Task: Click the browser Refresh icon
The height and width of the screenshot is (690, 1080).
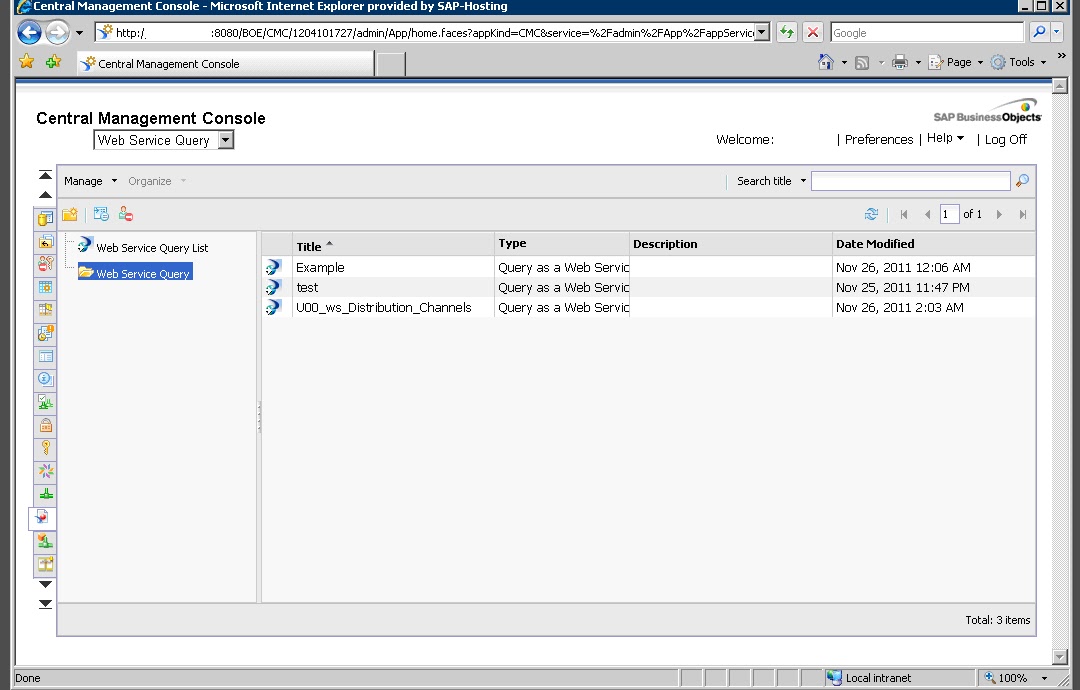Action: click(786, 31)
